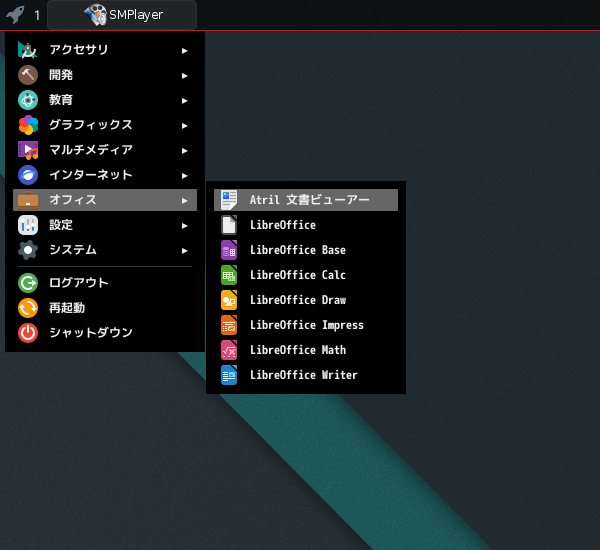This screenshot has height=550, width=600.
Task: Click the グラフィックス colorful icon
Action: pyautogui.click(x=28, y=125)
